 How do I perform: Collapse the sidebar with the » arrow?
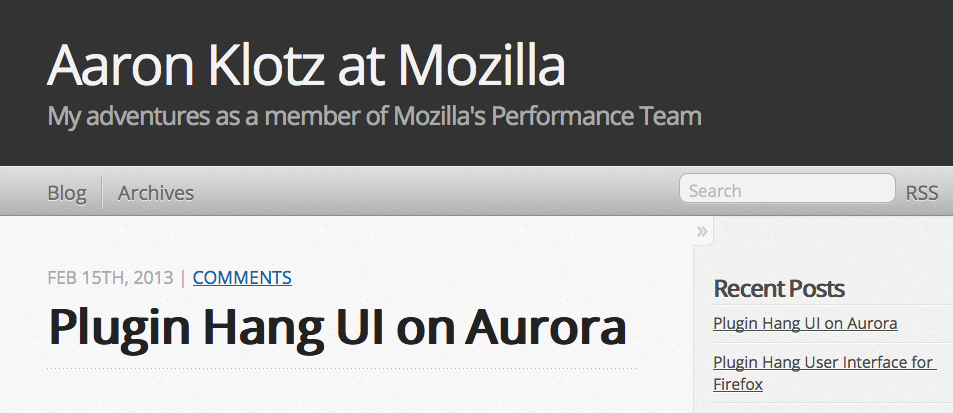pos(703,232)
